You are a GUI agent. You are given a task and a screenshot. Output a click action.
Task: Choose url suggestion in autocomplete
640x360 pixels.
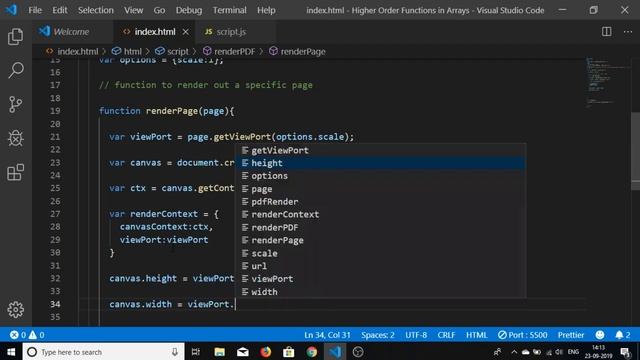tap(381, 266)
